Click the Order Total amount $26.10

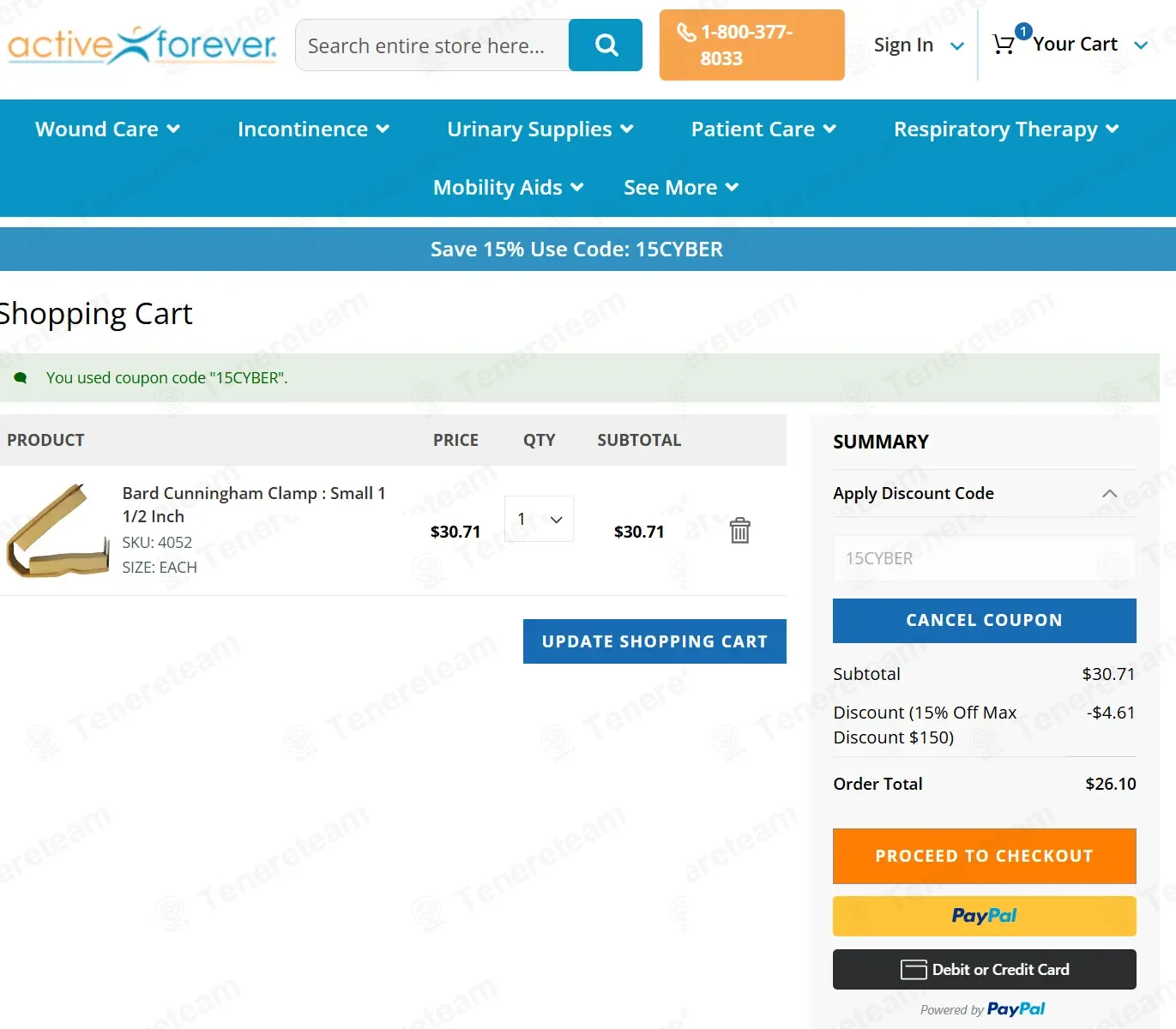(x=1110, y=784)
